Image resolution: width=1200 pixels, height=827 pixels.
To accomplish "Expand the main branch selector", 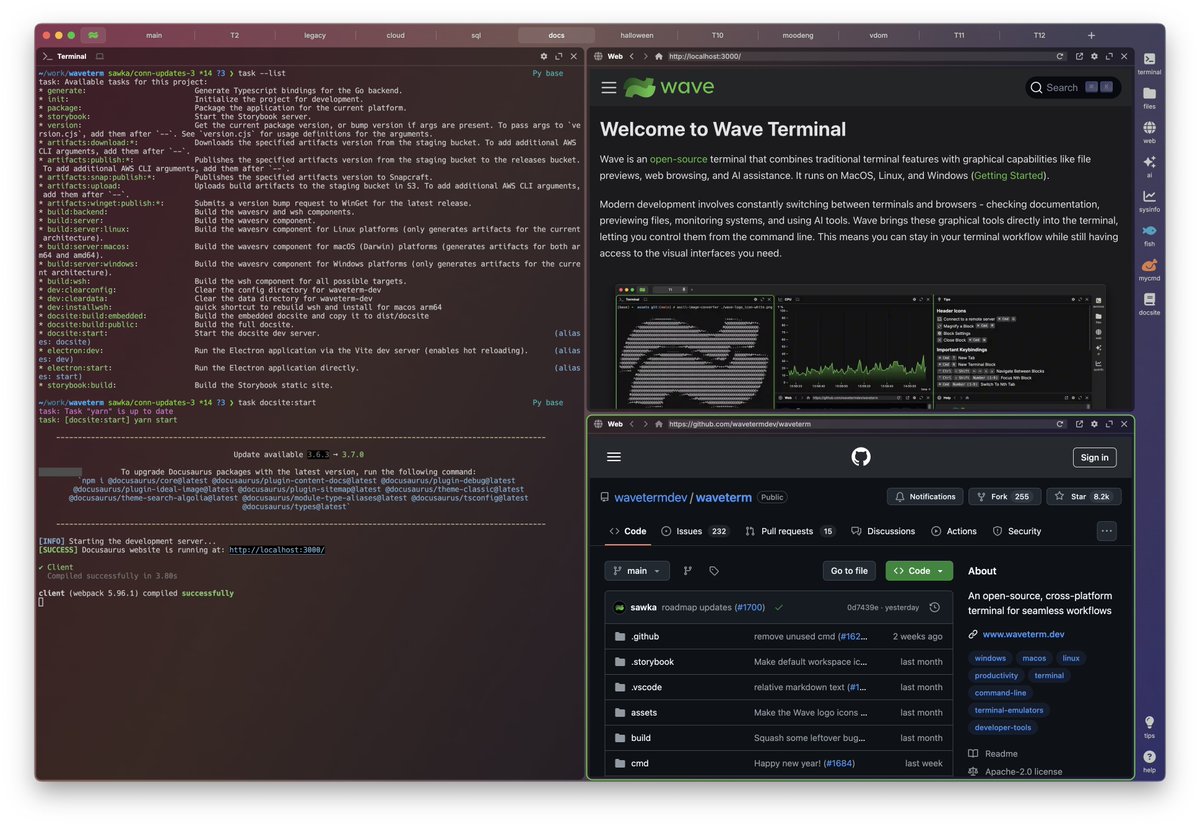I will (x=637, y=570).
